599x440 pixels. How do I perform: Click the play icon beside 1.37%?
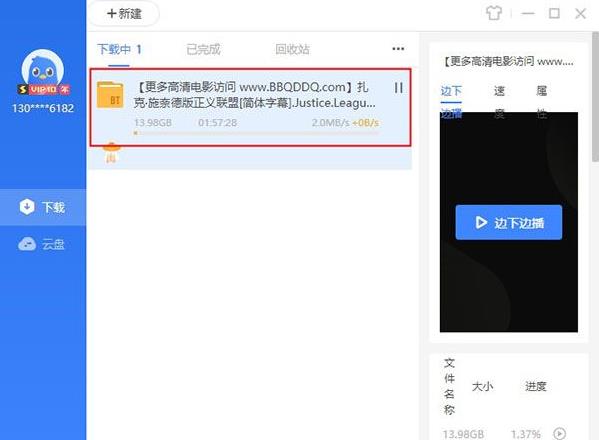pyautogui.click(x=559, y=434)
